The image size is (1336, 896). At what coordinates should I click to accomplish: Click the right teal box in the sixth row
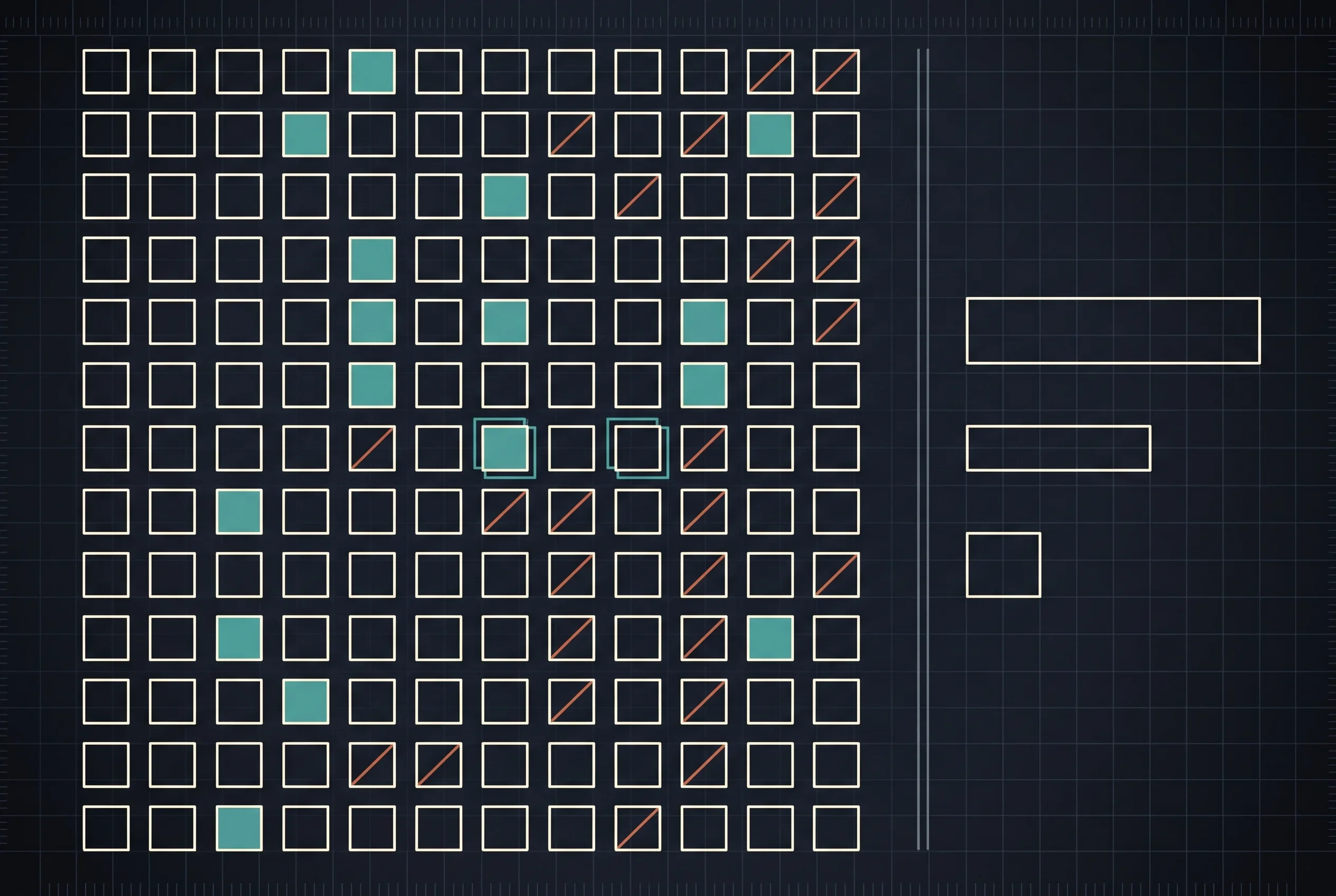(704, 385)
